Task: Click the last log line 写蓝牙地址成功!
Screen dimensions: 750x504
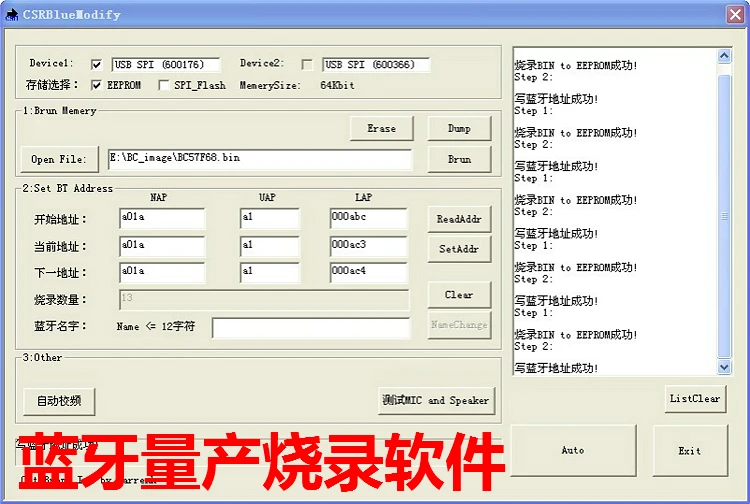Action: coord(556,368)
